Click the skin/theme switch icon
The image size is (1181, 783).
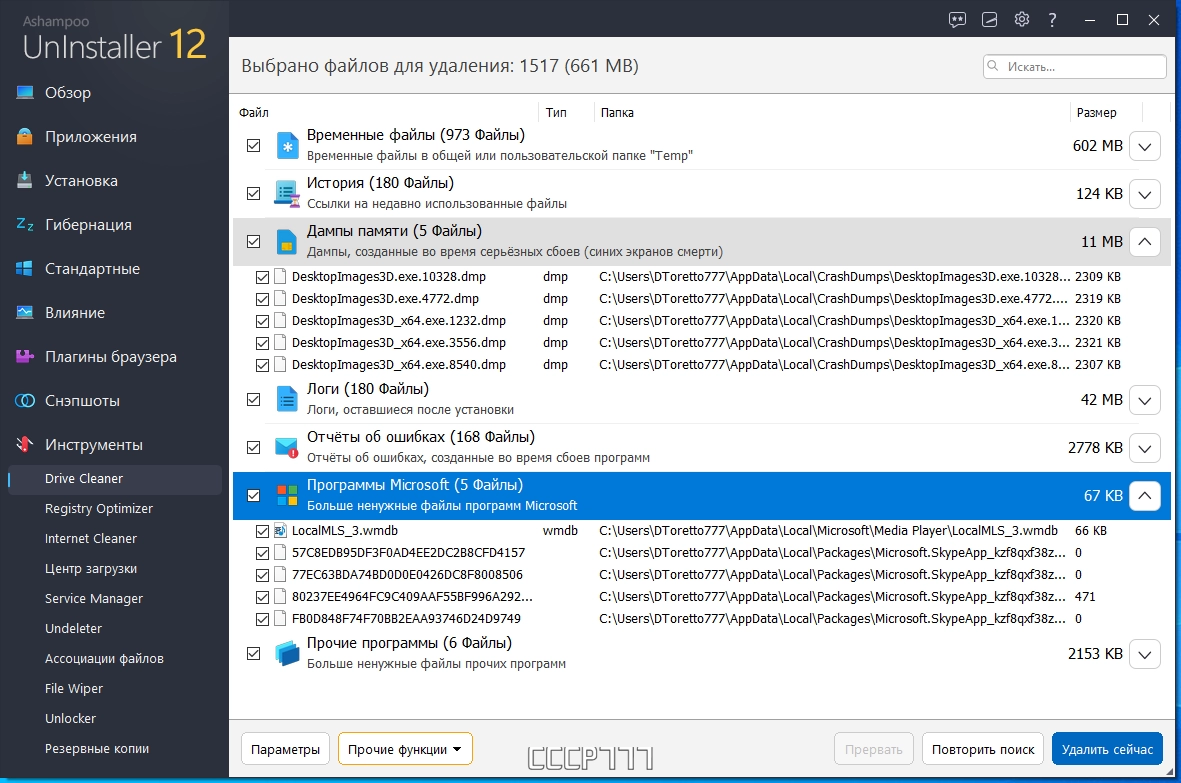990,19
